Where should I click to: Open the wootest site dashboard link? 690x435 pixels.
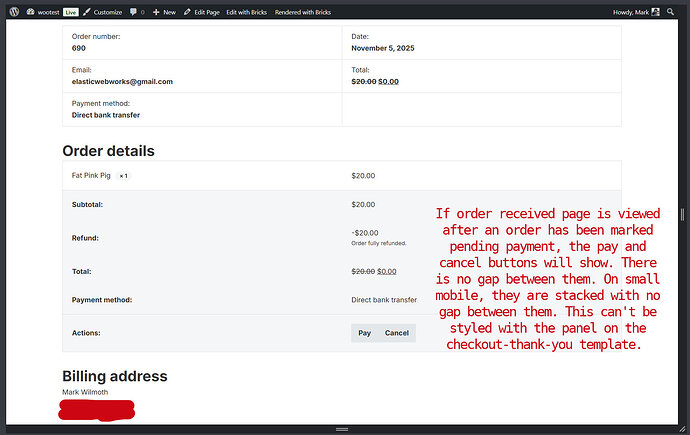[x=43, y=12]
